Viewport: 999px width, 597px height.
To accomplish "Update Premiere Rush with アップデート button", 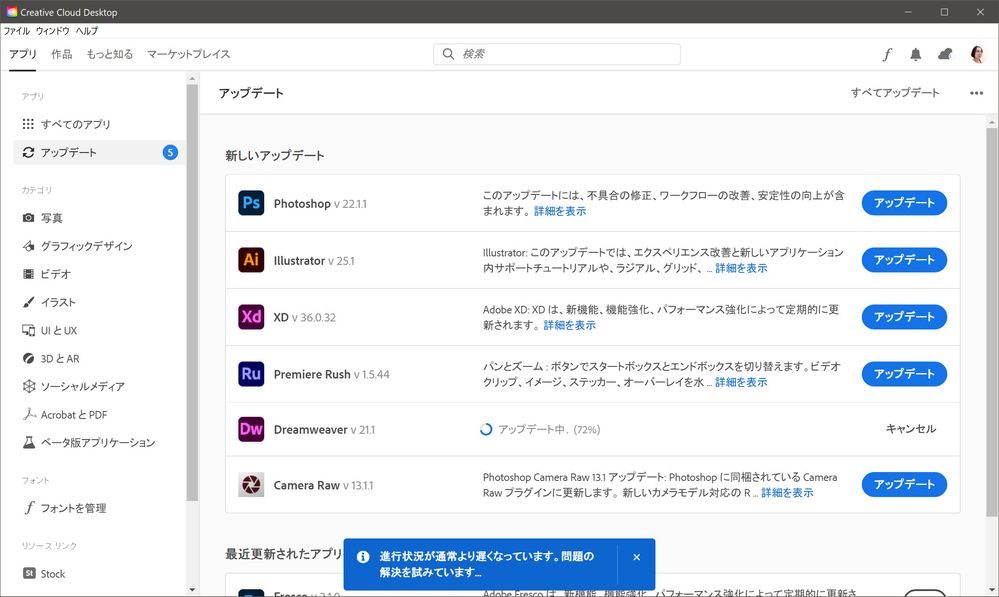I will 904,374.
